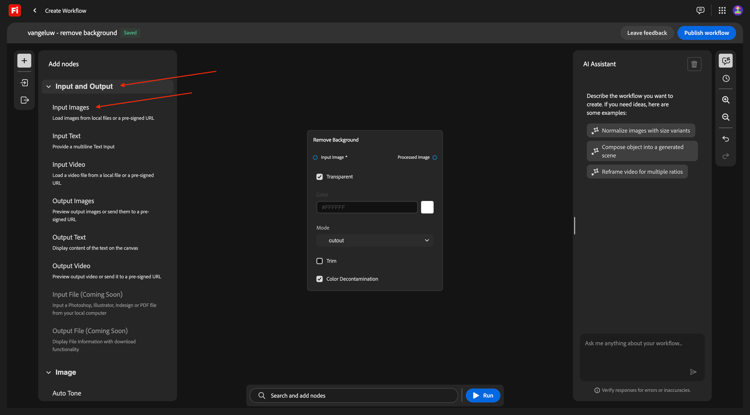Click the Publish workflow button
This screenshot has height=415, width=750.
[706, 33]
